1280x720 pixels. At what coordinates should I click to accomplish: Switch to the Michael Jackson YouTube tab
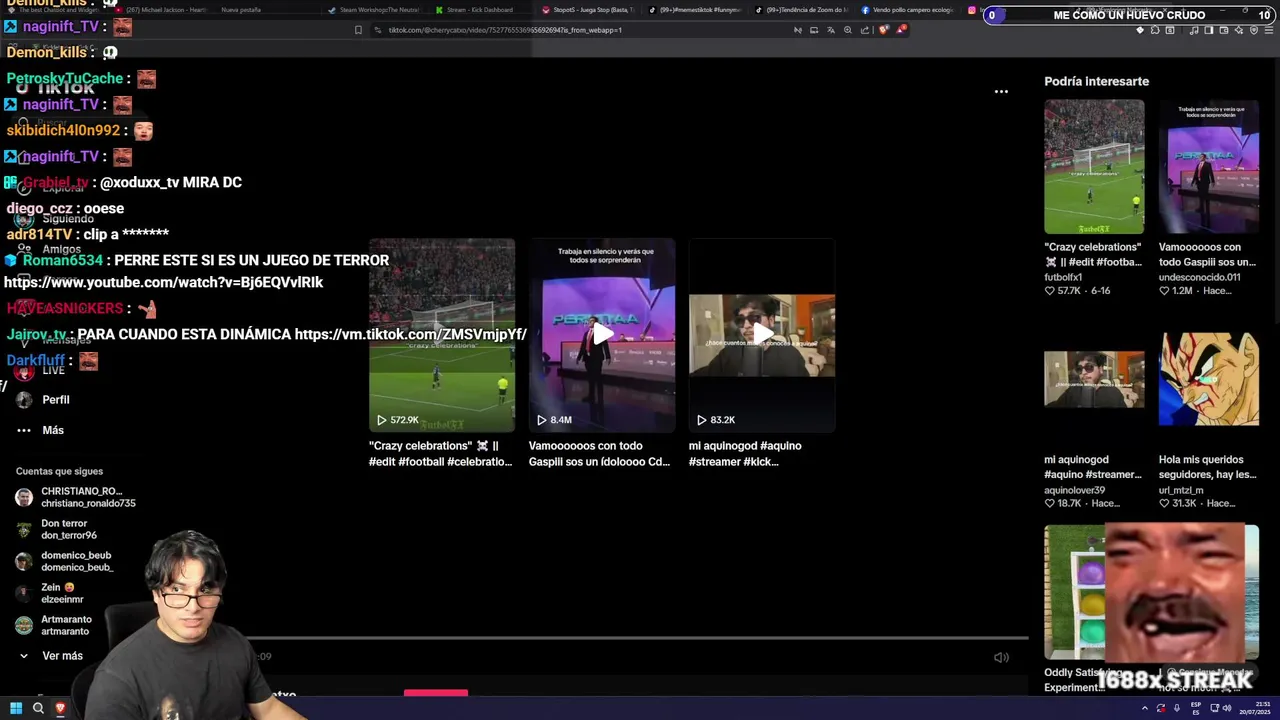[160, 10]
